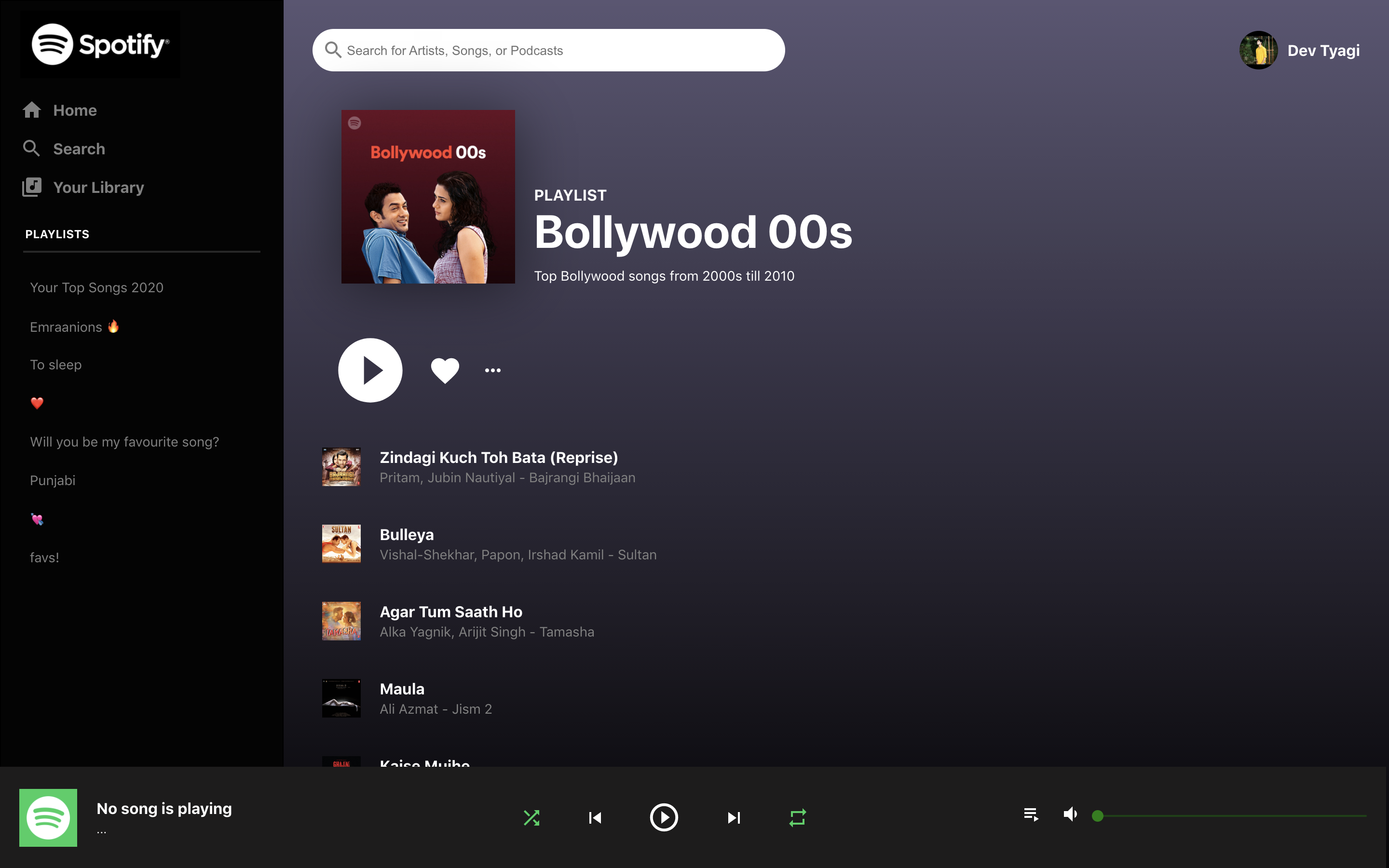Click the Dev Tyagi username
Screen dimensions: 1389x868
click(x=1323, y=51)
